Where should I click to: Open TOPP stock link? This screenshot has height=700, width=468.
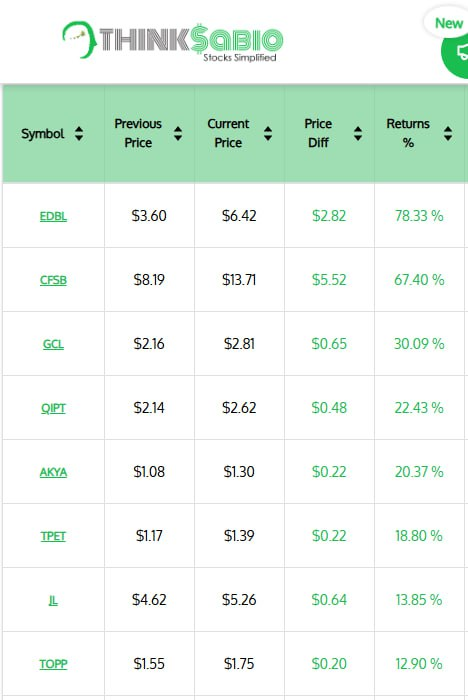[53, 664]
